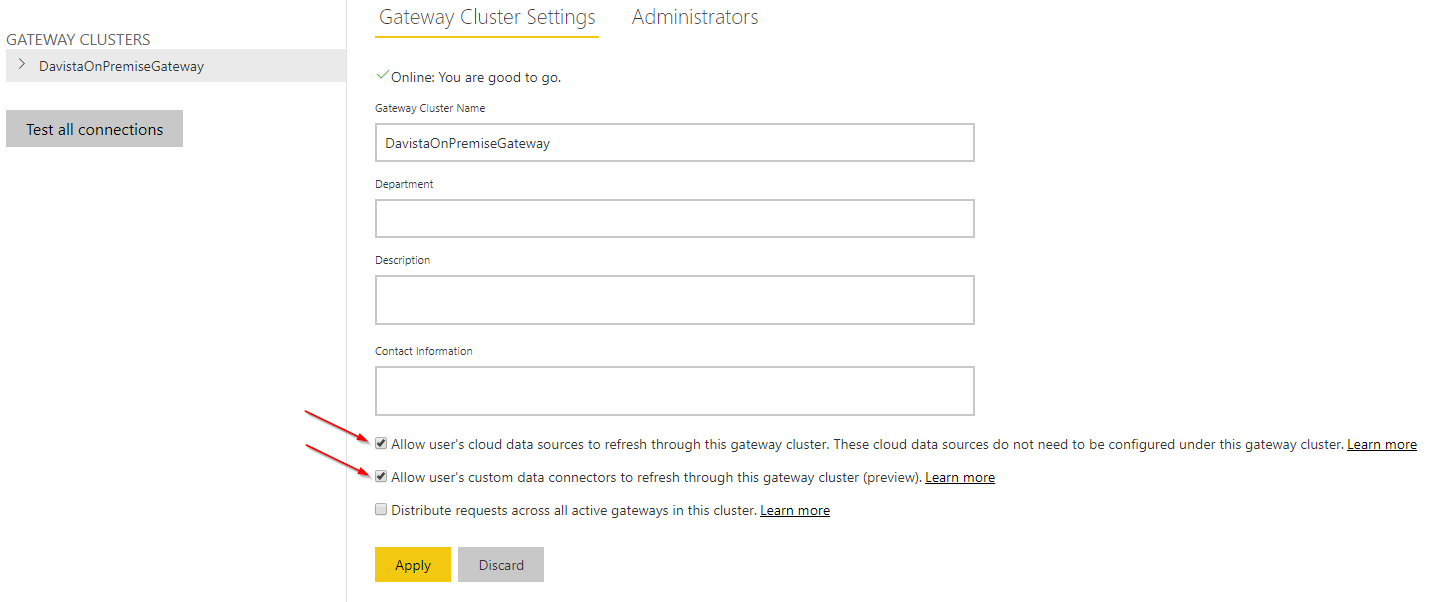The image size is (1434, 602).
Task: Click the Discard button
Action: [x=501, y=565]
